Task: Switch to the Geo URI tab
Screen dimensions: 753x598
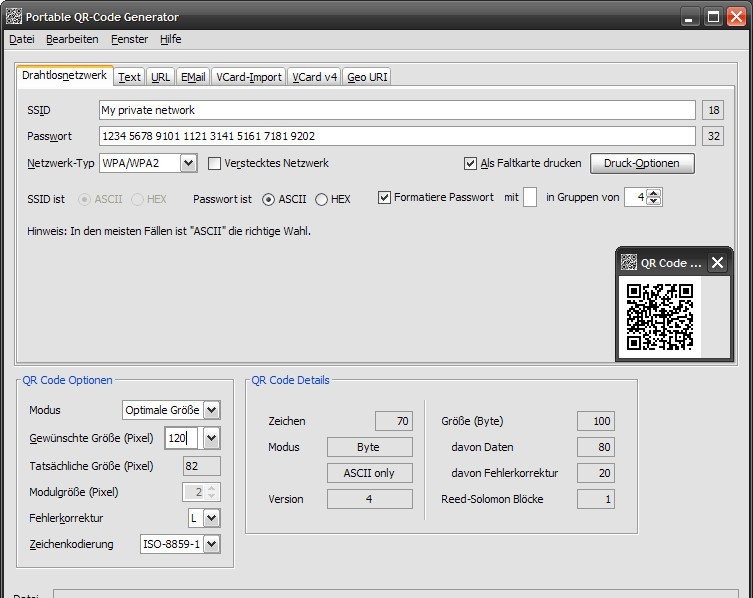Action: click(367, 77)
